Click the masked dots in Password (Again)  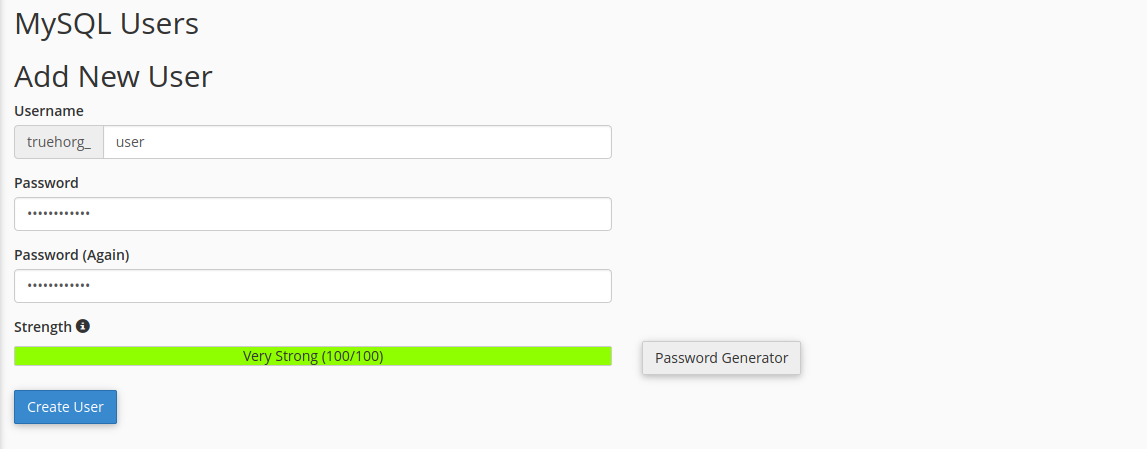pyautogui.click(x=59, y=286)
